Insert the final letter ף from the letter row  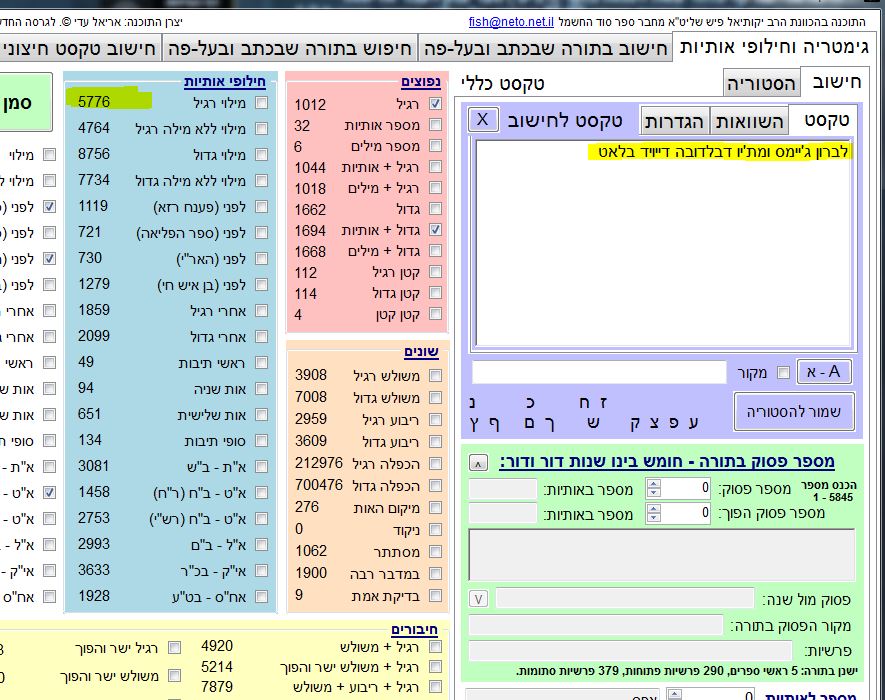point(499,423)
